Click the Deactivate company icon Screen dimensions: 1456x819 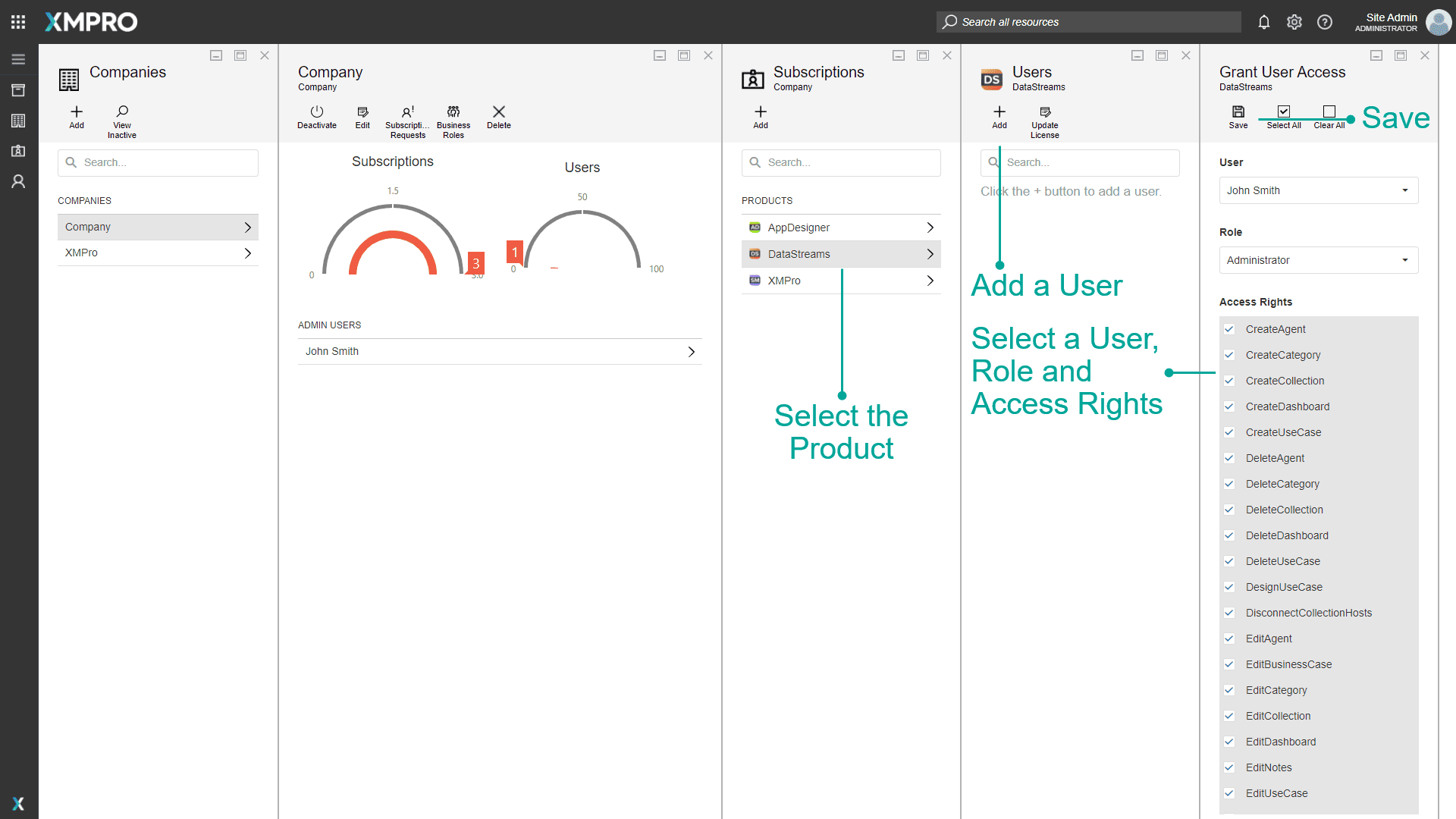coord(317,112)
